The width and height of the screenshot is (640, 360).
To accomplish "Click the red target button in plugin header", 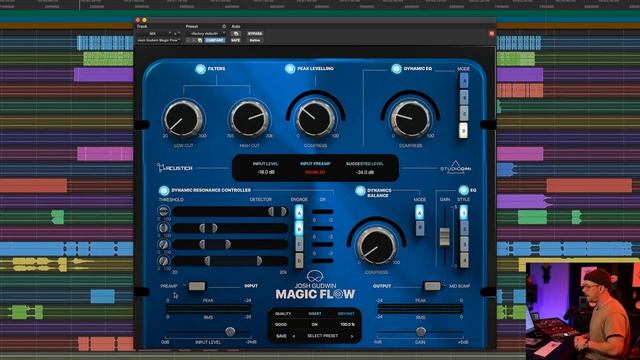I will [491, 34].
